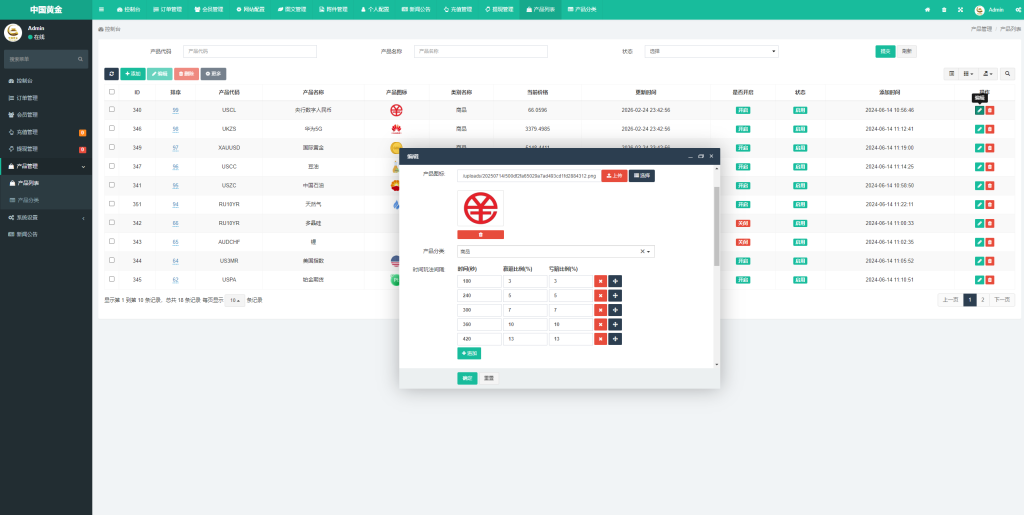Screen dimensions: 1024x515
Task: Click the red 上传 upload button
Action: tap(614, 175)
